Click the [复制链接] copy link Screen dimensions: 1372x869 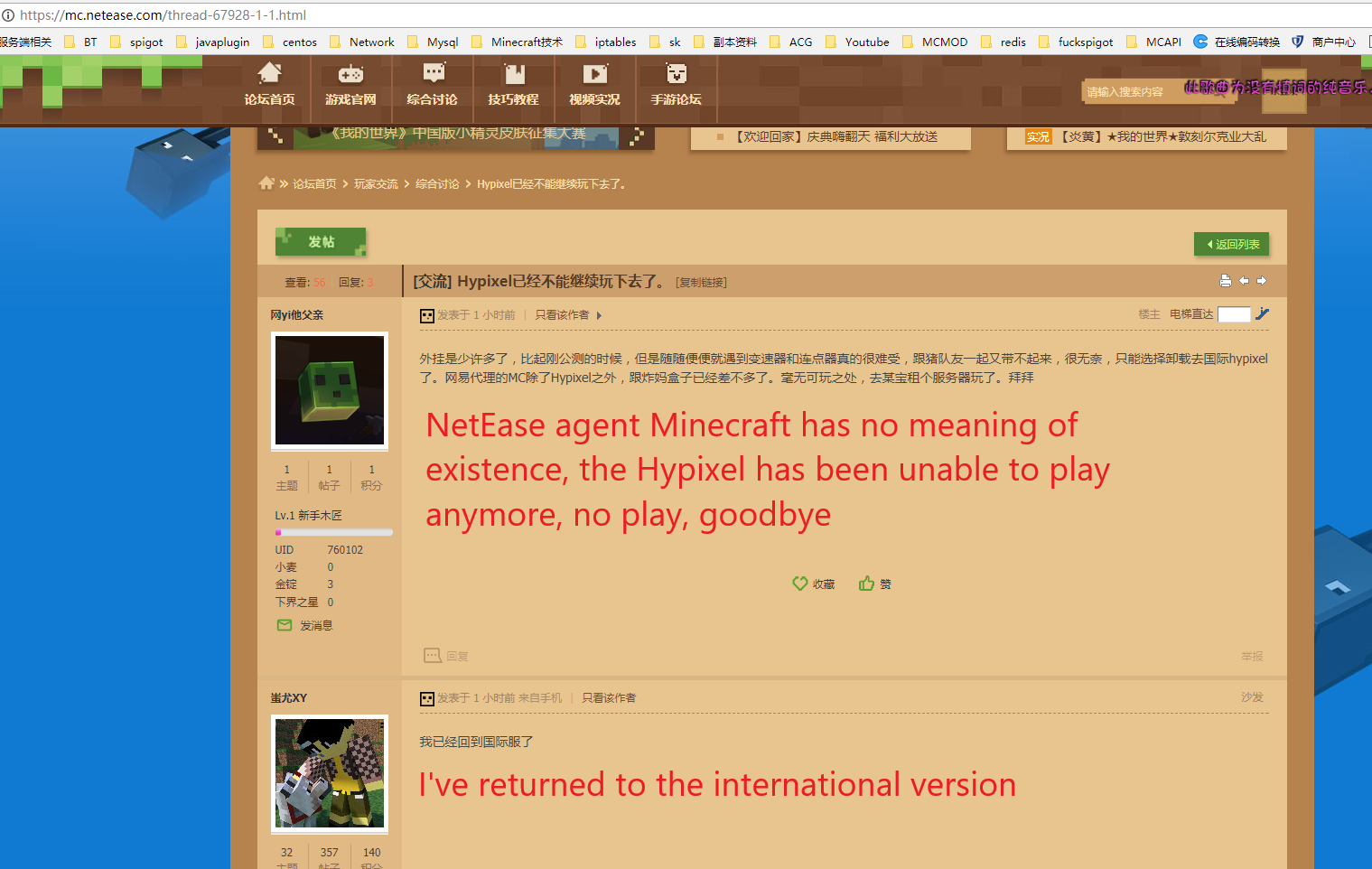click(x=702, y=283)
